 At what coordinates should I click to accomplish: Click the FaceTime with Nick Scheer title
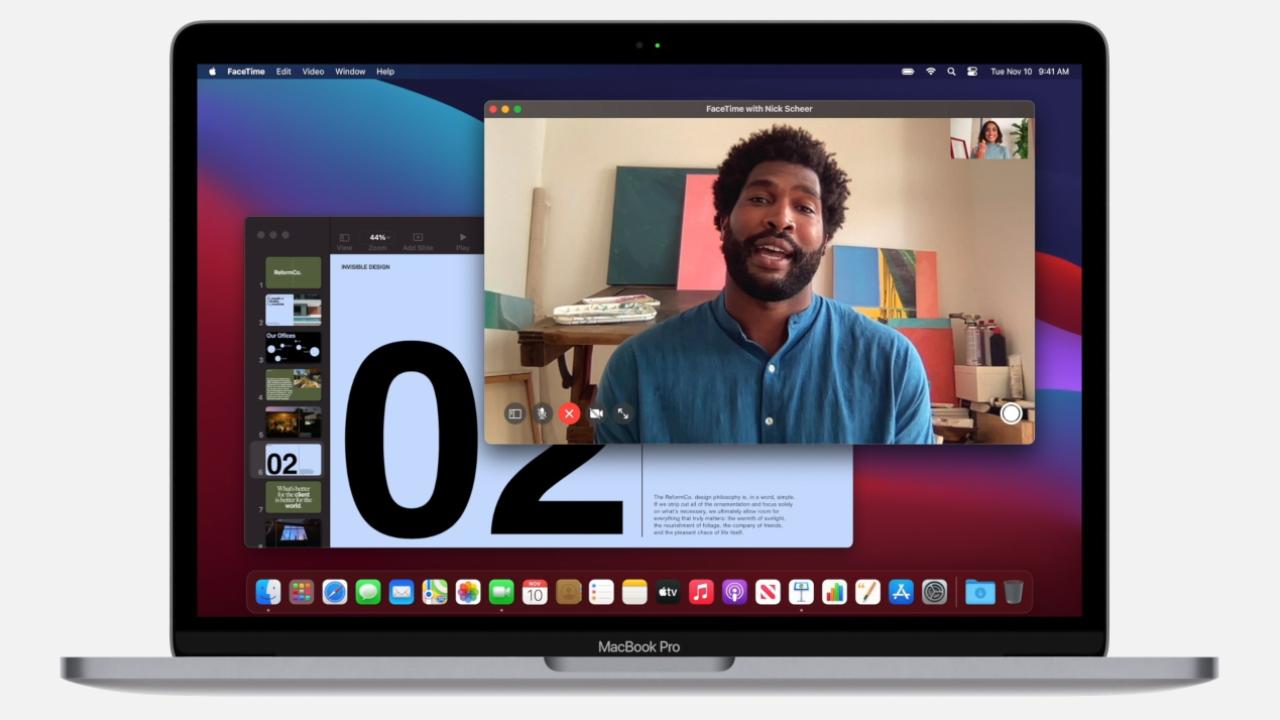tap(759, 109)
